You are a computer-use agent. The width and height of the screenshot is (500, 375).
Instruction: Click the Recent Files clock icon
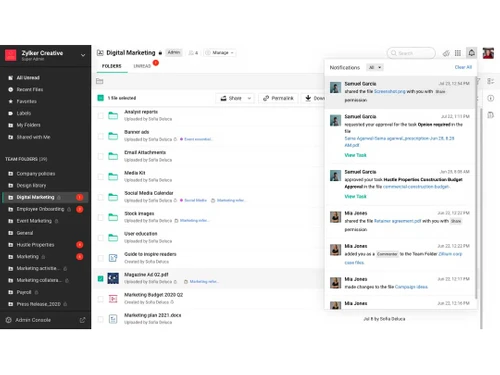point(11,89)
